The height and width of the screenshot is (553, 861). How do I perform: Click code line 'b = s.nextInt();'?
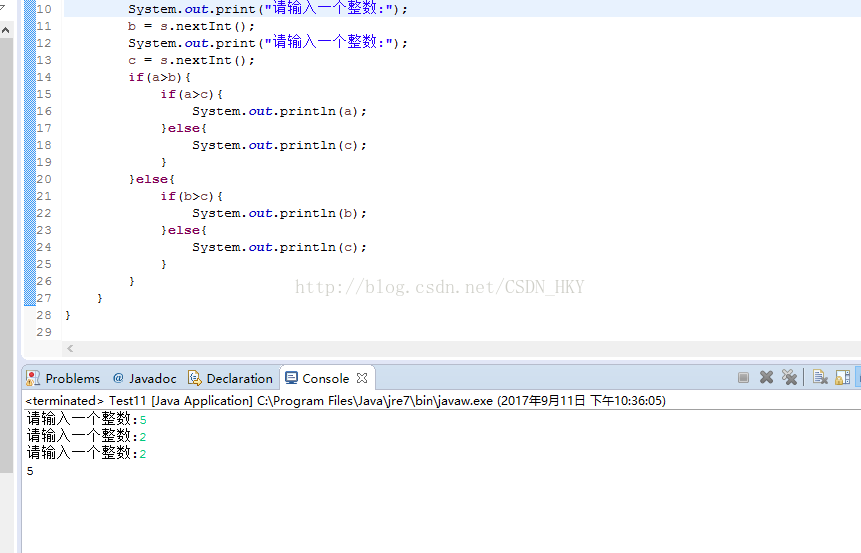[x=191, y=26]
